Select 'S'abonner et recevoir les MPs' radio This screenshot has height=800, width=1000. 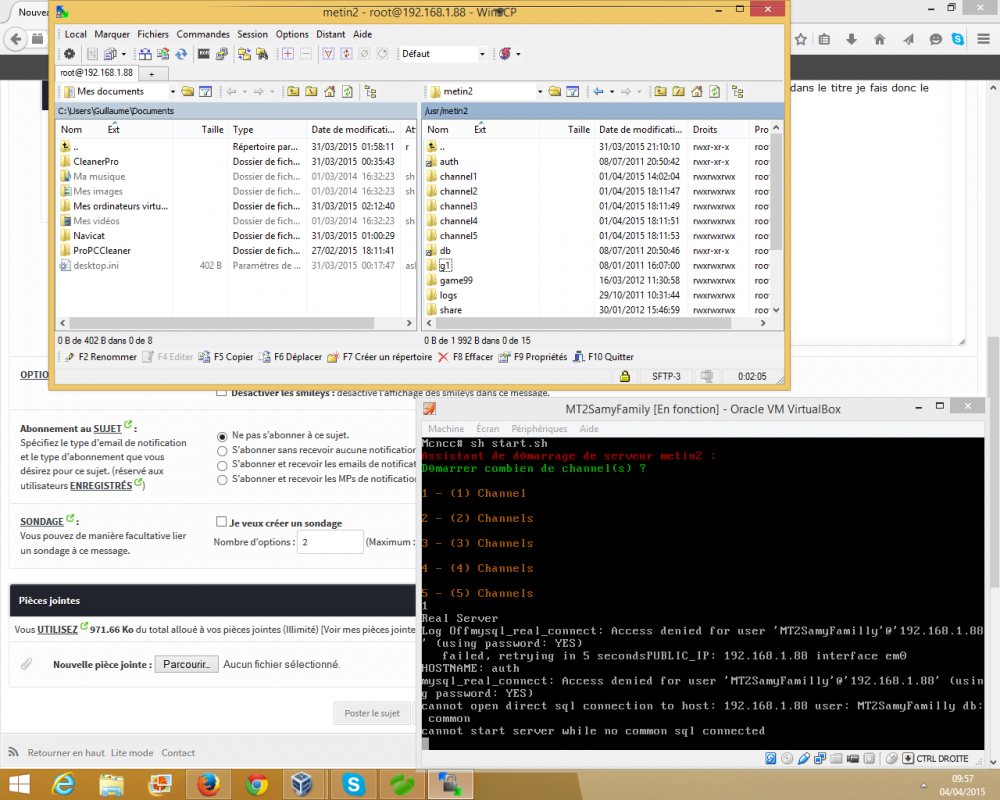coord(222,480)
